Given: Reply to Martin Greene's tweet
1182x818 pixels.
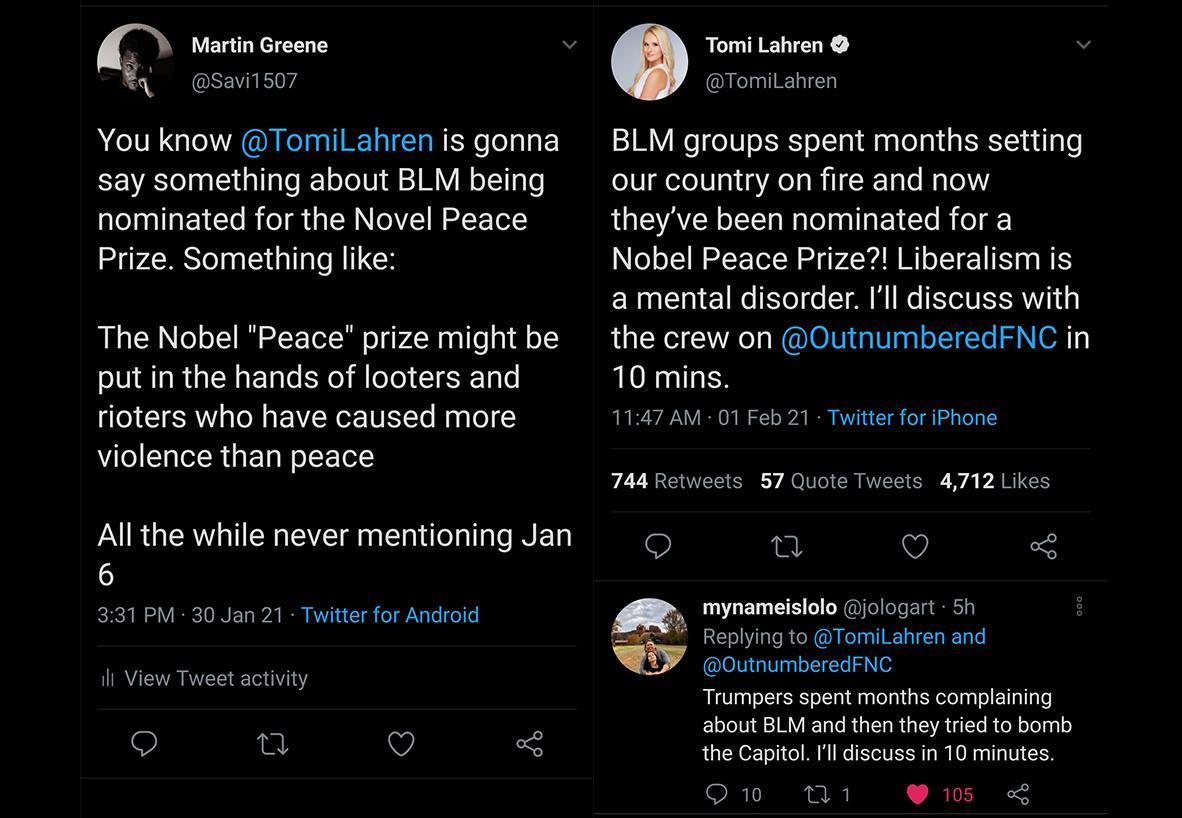Looking at the screenshot, I should click(144, 744).
